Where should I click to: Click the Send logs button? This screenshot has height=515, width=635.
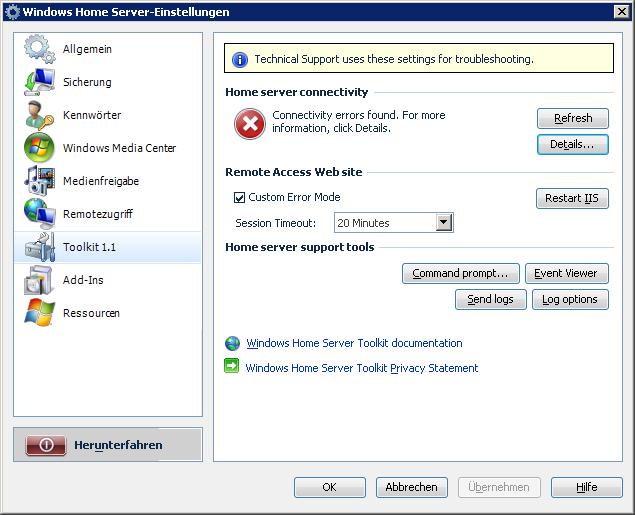click(491, 300)
